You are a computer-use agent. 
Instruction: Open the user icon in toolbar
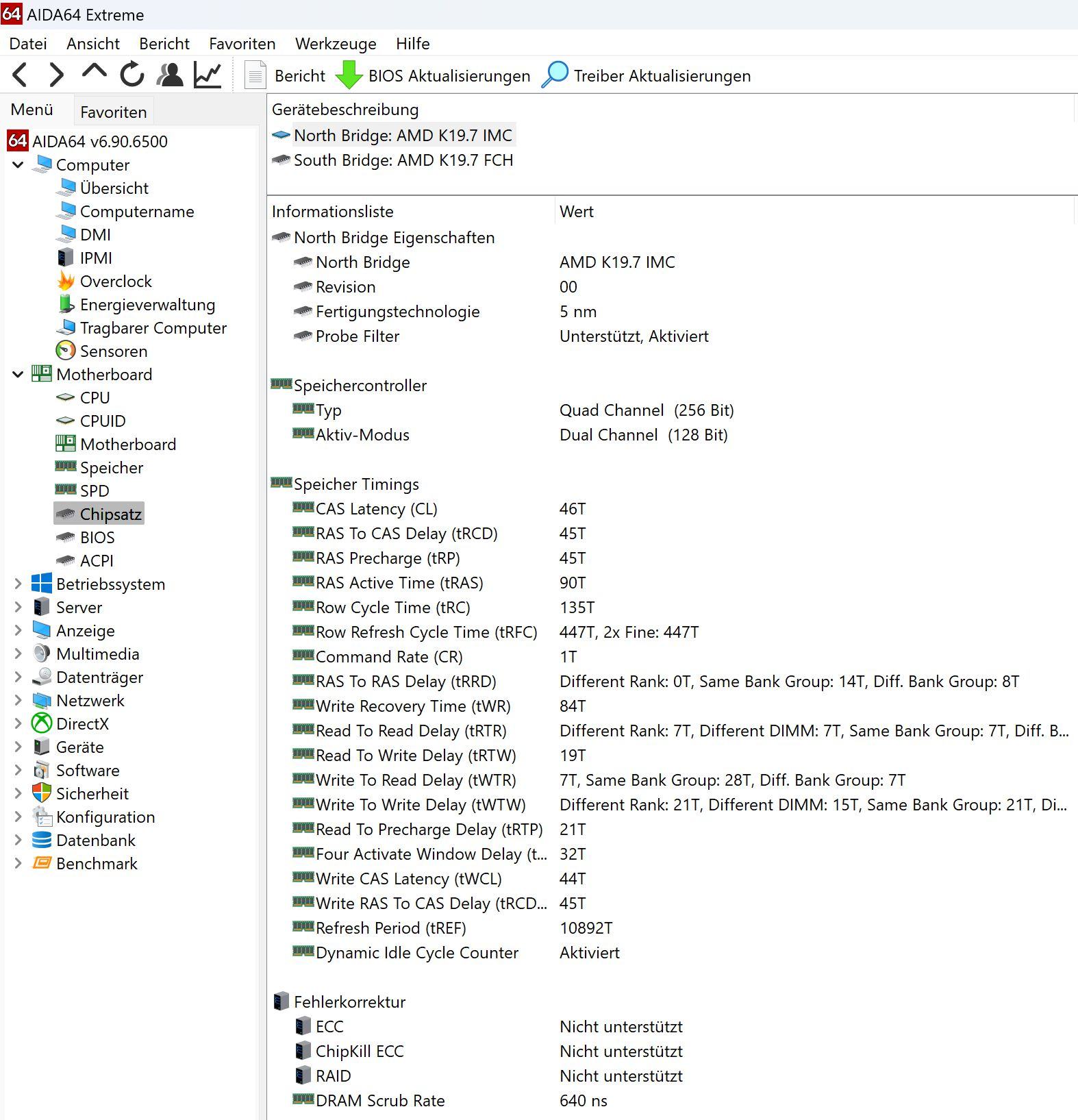click(x=170, y=75)
